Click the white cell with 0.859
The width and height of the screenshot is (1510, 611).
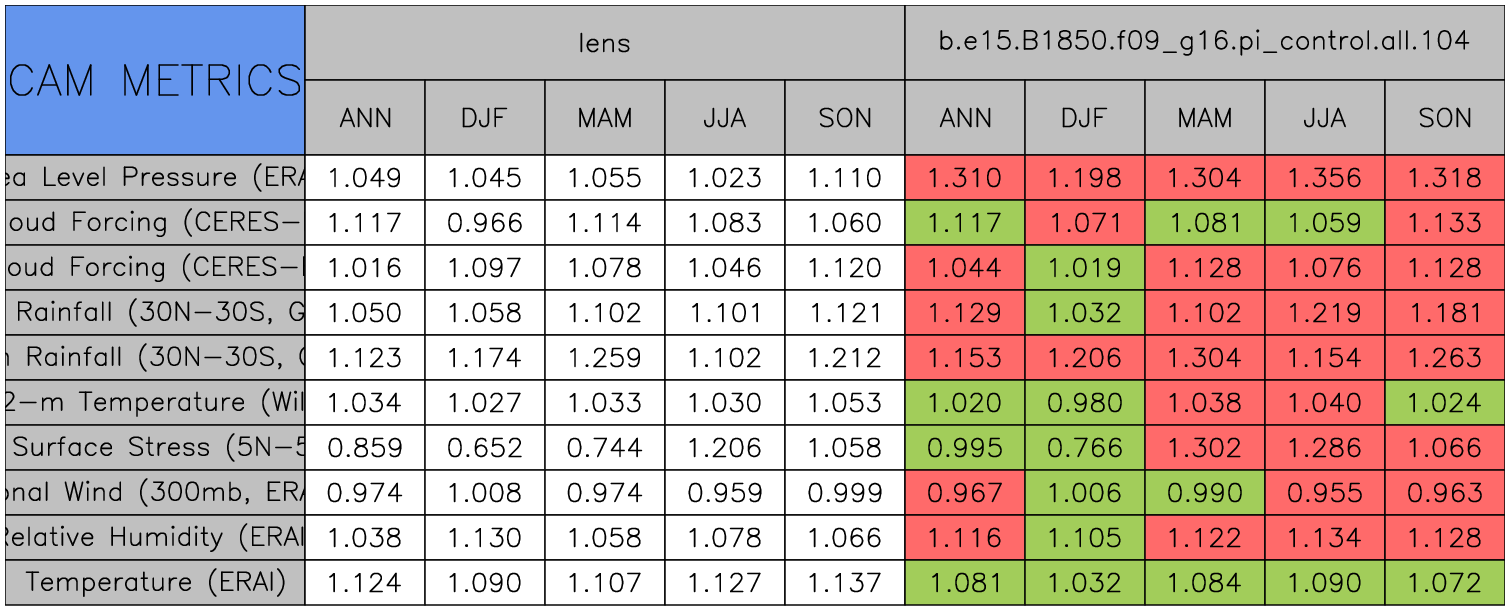pos(365,447)
